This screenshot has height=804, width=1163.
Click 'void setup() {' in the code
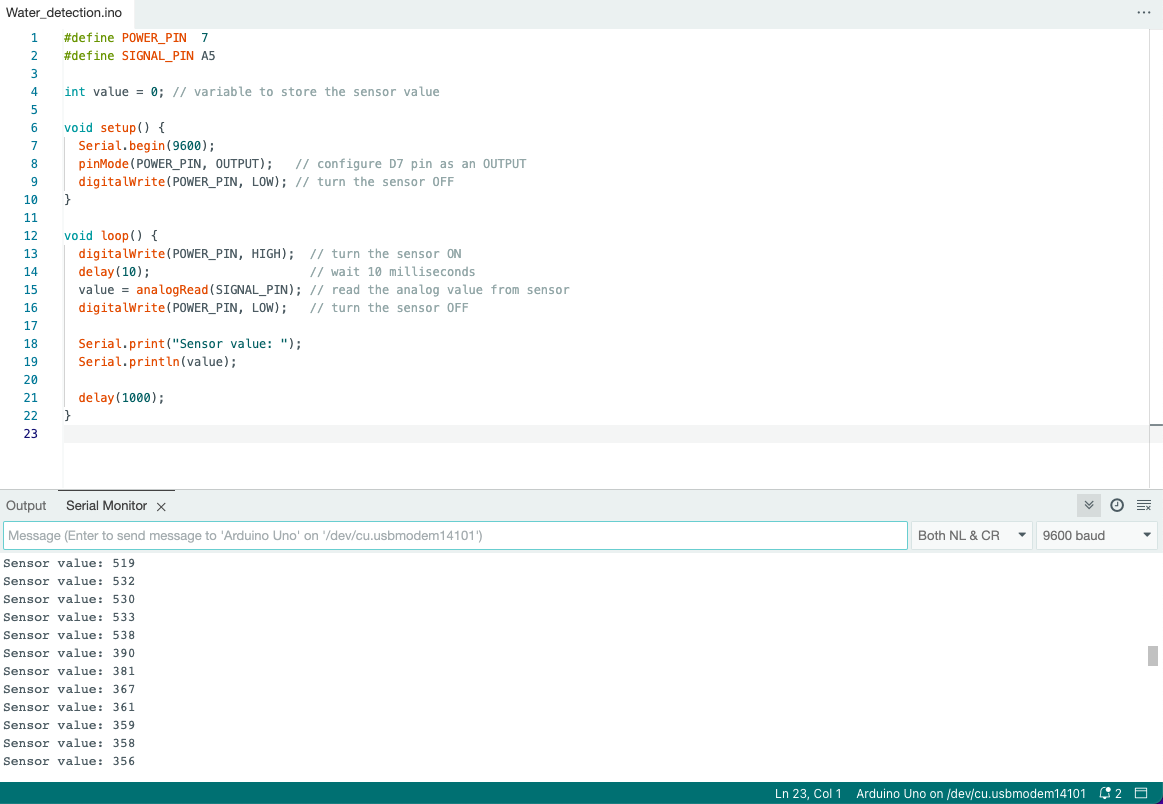click(x=114, y=128)
